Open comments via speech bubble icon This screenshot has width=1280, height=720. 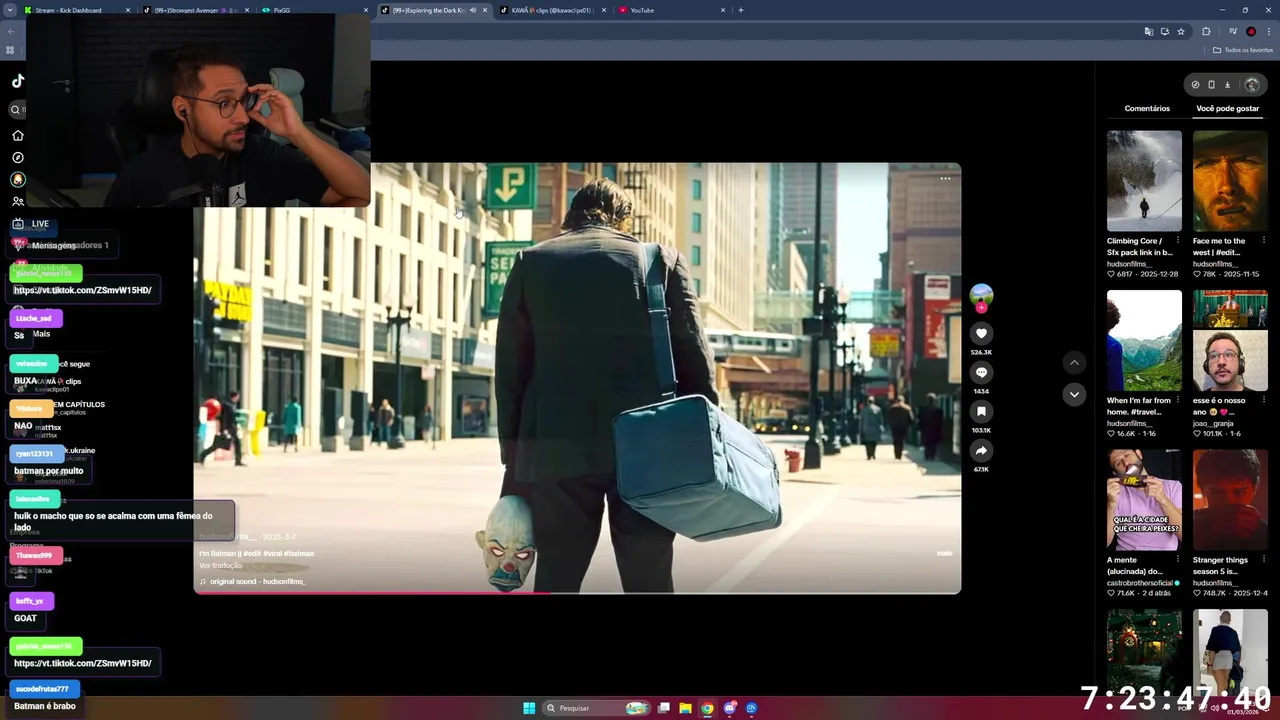(981, 372)
